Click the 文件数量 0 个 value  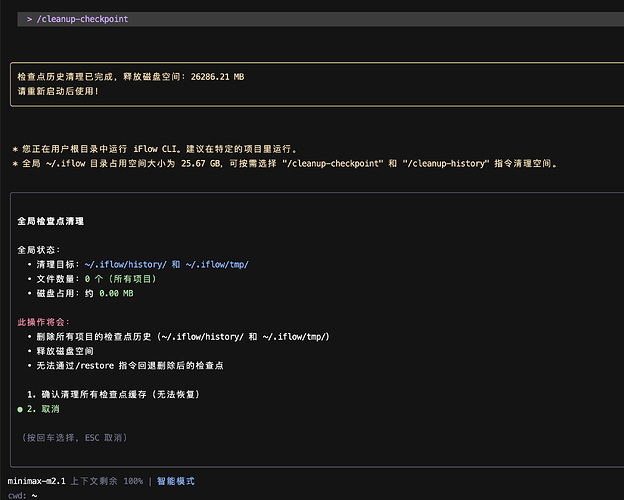95,278
